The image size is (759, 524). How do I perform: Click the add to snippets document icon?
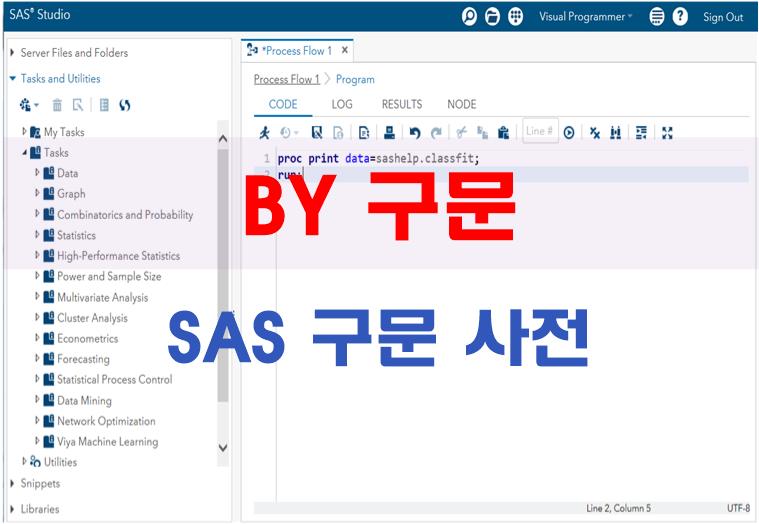point(364,132)
